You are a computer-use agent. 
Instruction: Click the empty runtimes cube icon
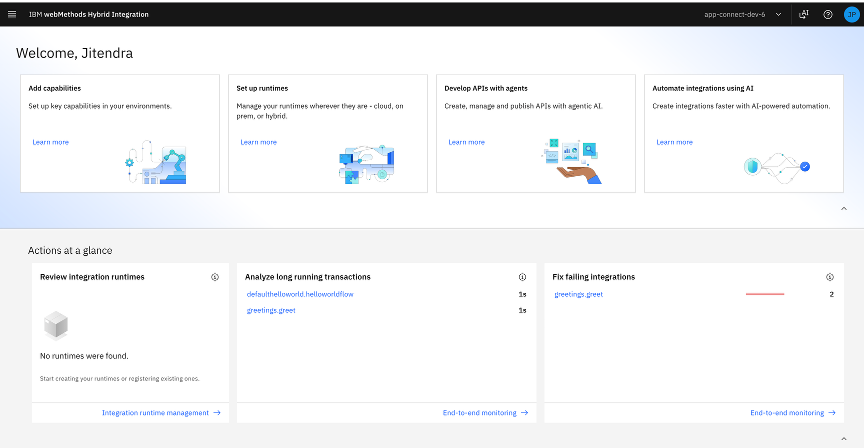click(56, 325)
